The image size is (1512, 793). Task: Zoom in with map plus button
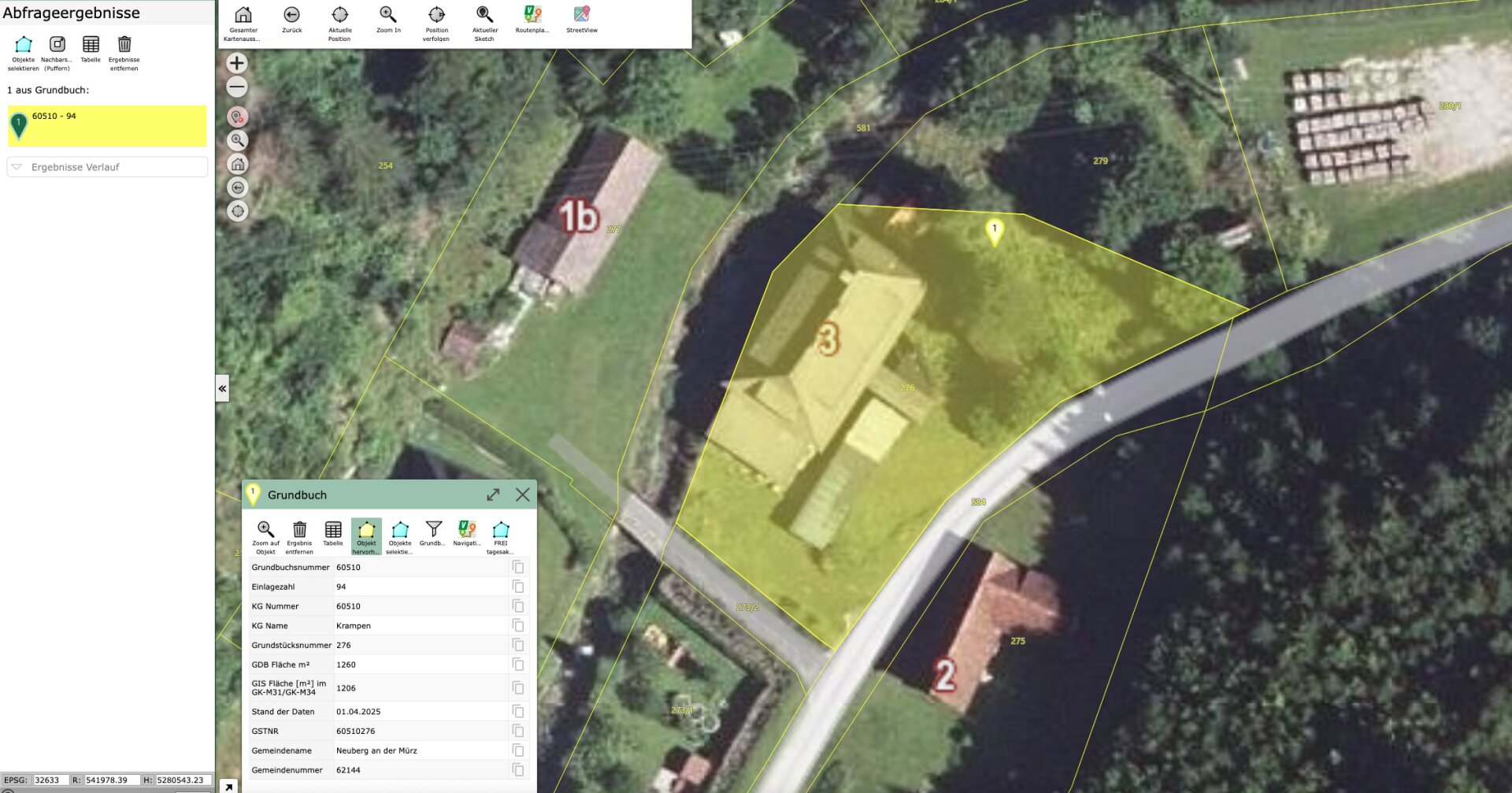pos(237,63)
